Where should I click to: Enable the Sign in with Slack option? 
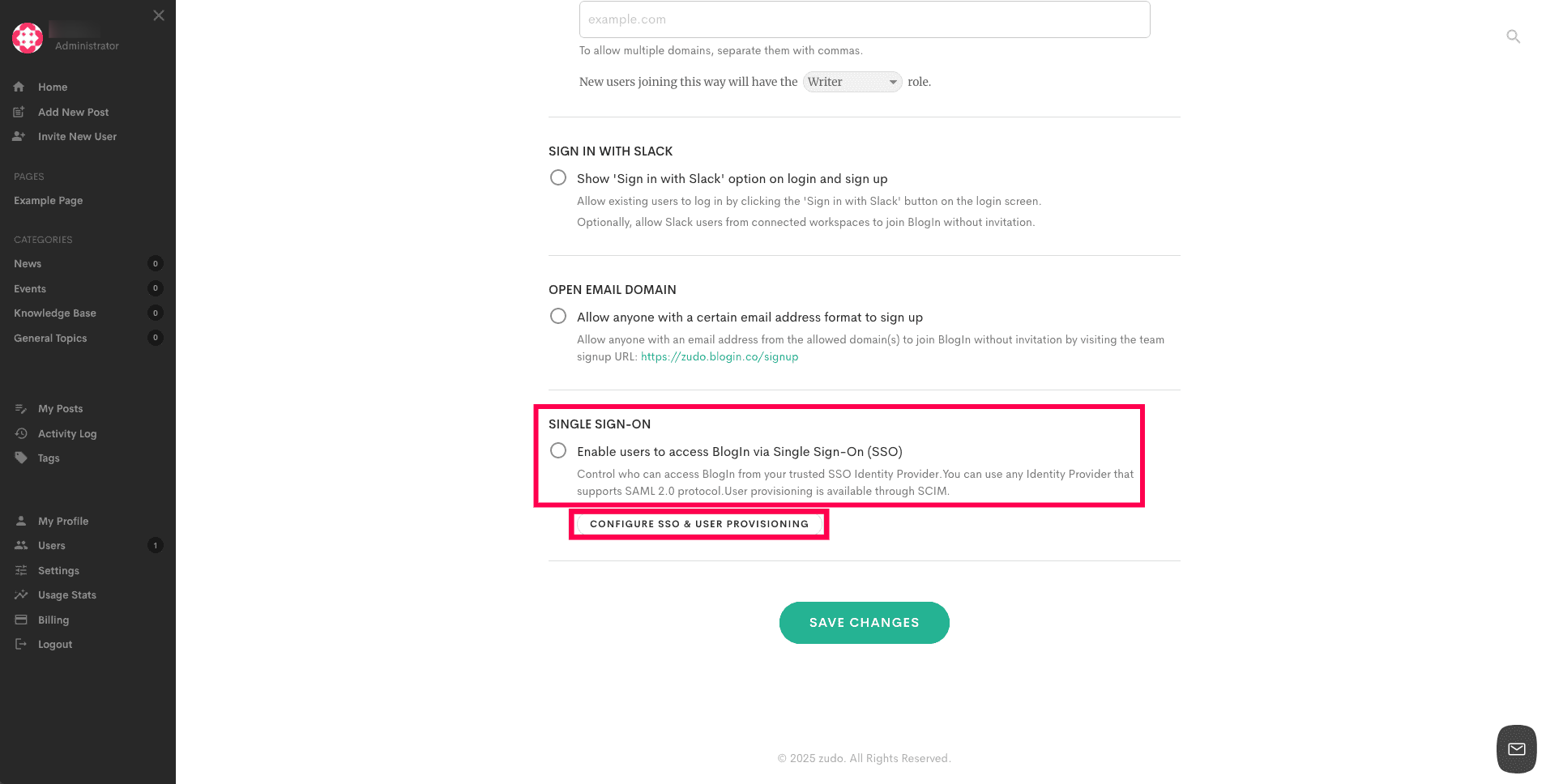558,177
